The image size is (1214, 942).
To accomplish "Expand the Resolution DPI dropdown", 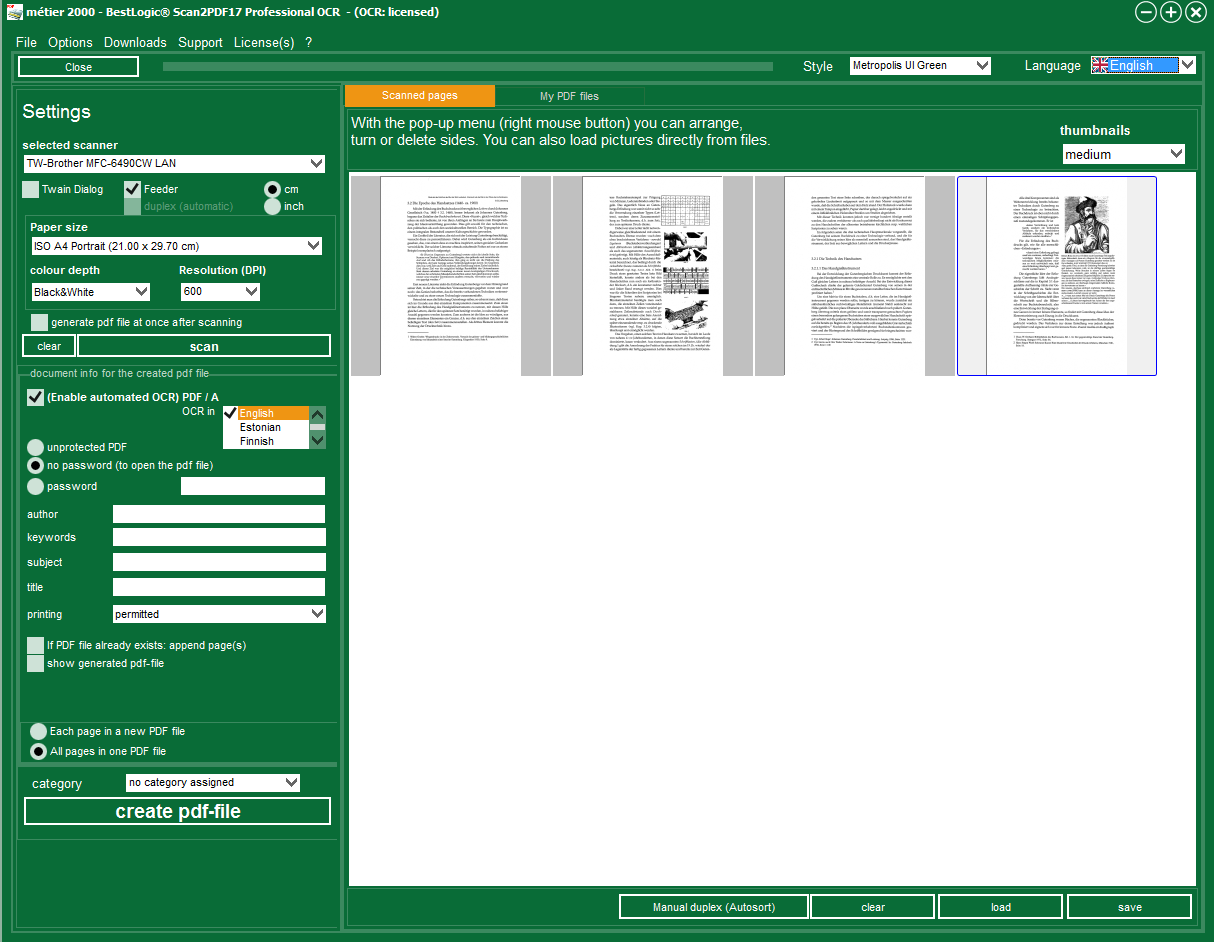I will 251,292.
